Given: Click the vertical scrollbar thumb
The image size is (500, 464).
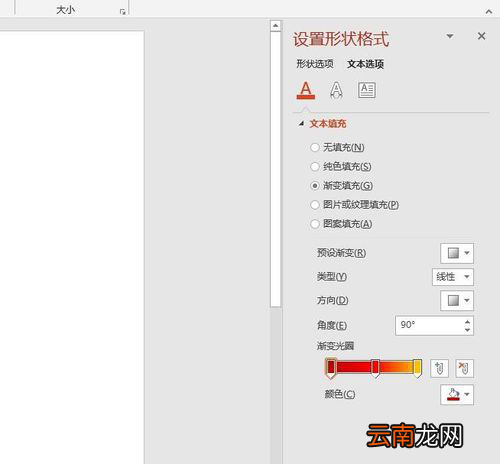Looking at the screenshot, I should tap(275, 169).
